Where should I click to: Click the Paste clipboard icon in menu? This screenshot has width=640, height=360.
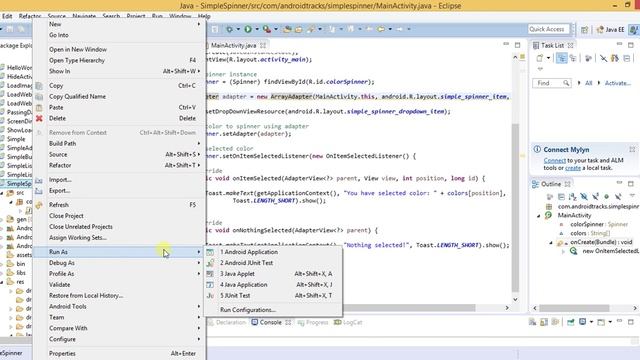point(39,108)
